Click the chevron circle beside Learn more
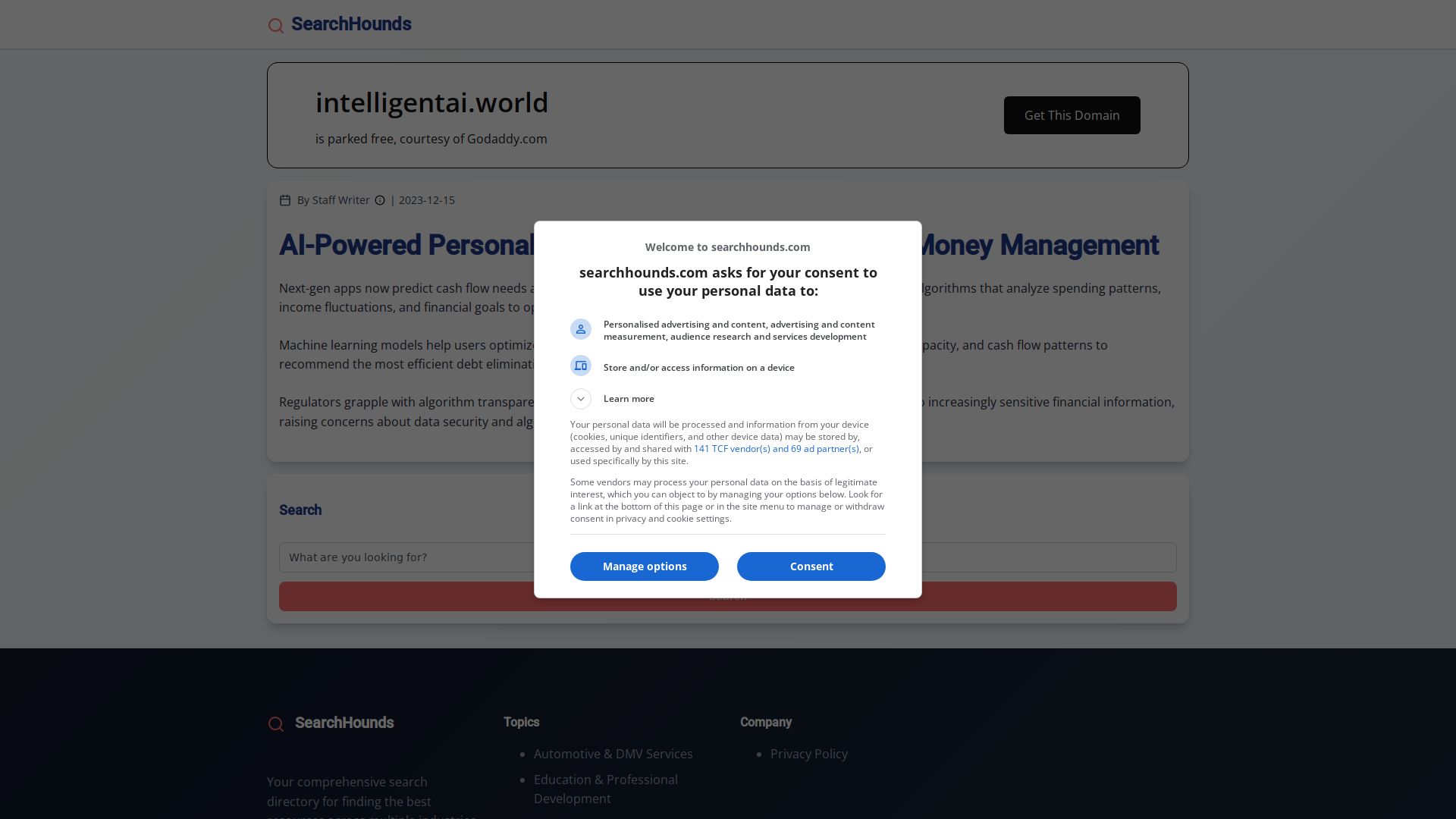Image resolution: width=1456 pixels, height=819 pixels. [x=581, y=398]
